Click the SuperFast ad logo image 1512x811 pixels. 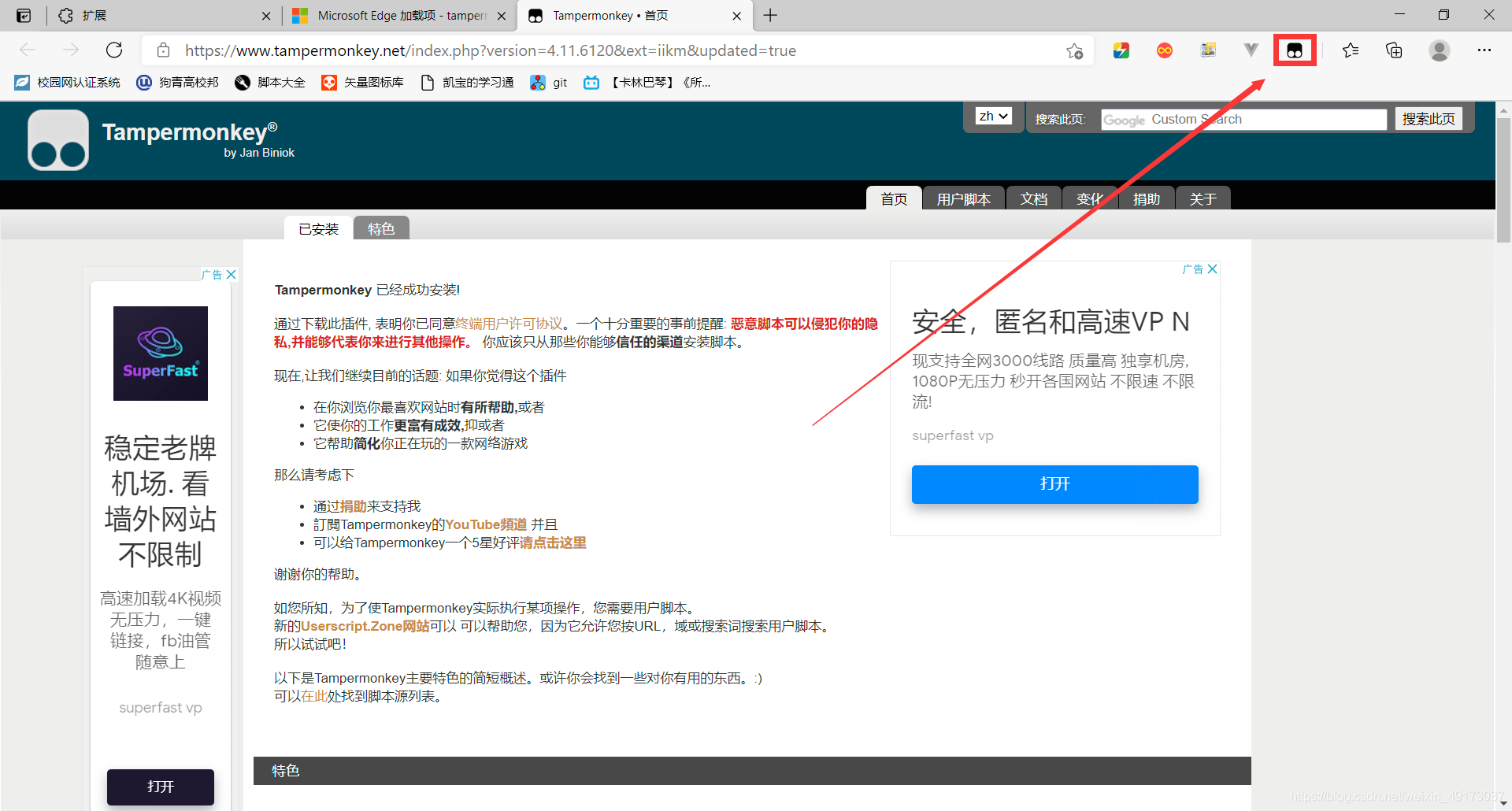(161, 354)
